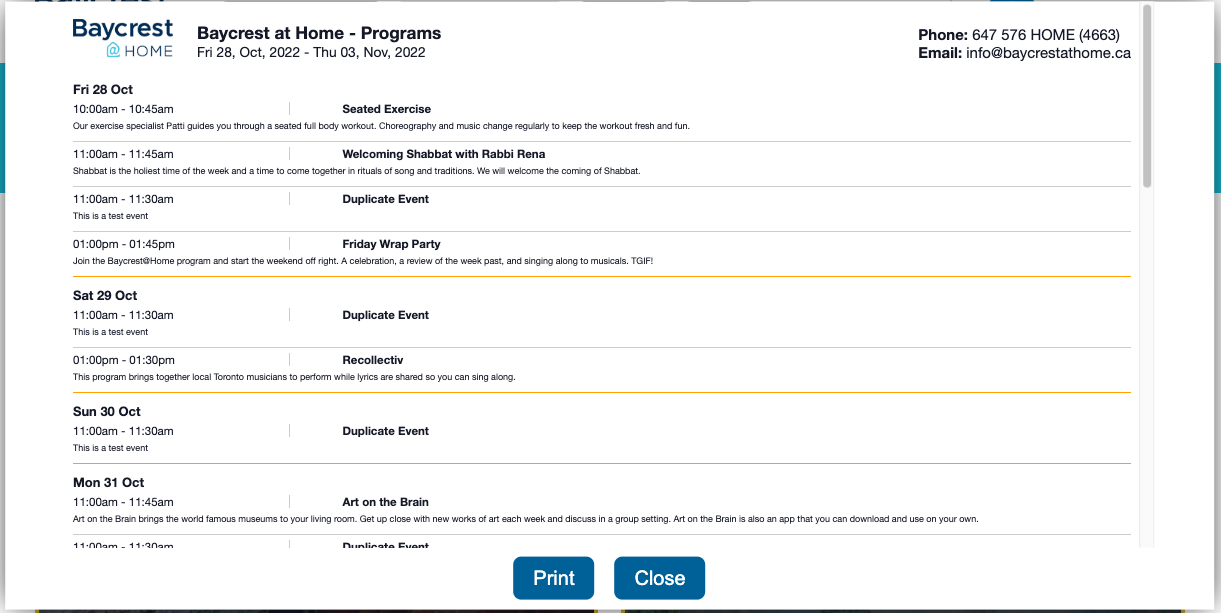Click the Close button
Screen dimensions: 1221x613
point(660,578)
